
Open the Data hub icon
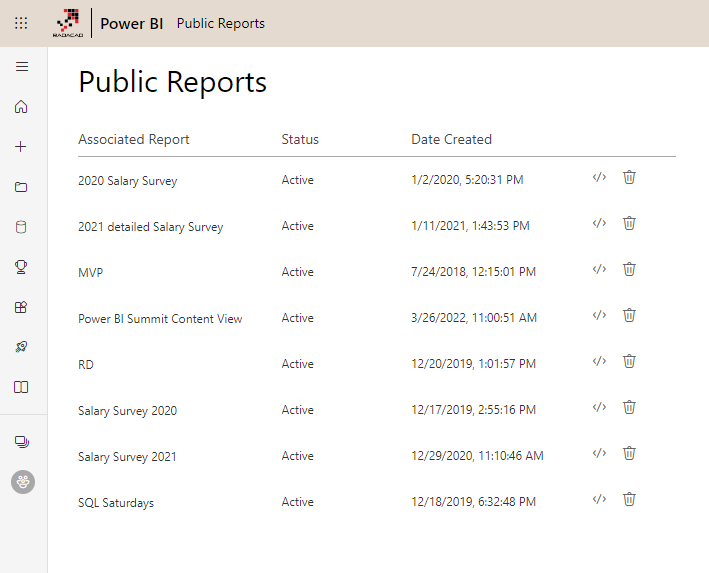pos(22,227)
